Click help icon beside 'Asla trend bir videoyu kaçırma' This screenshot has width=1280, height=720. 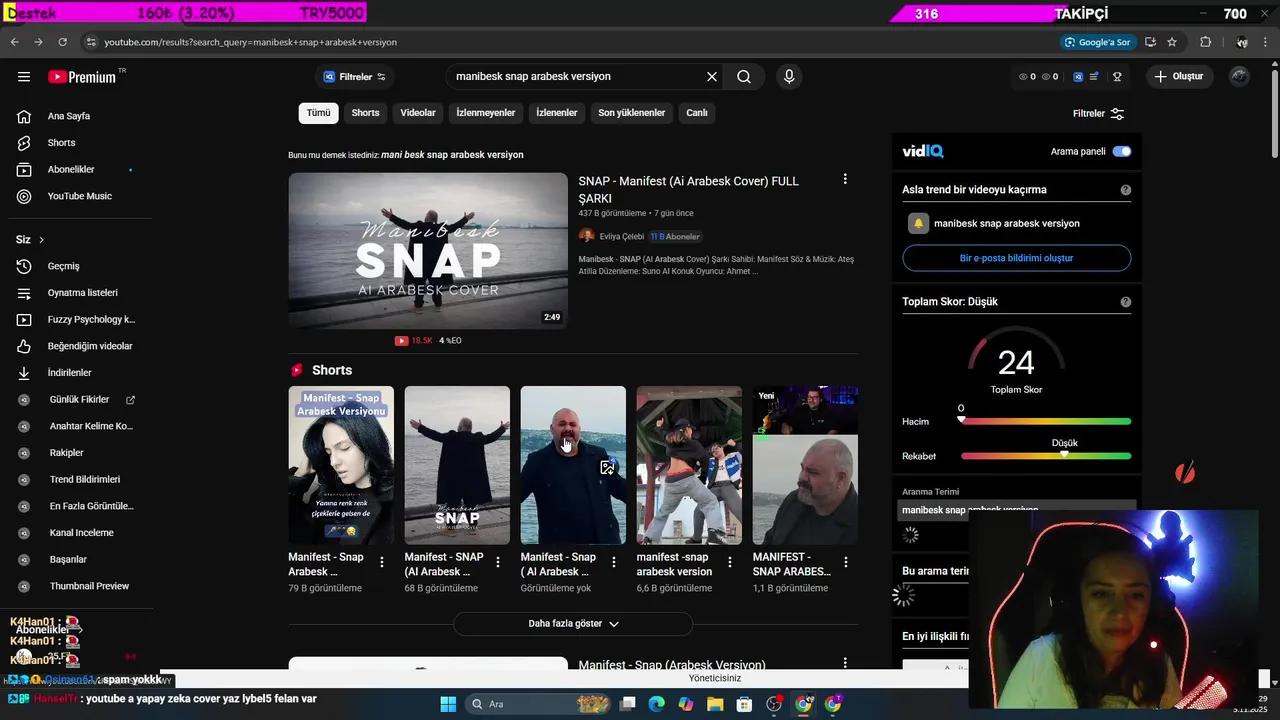tap(1126, 190)
